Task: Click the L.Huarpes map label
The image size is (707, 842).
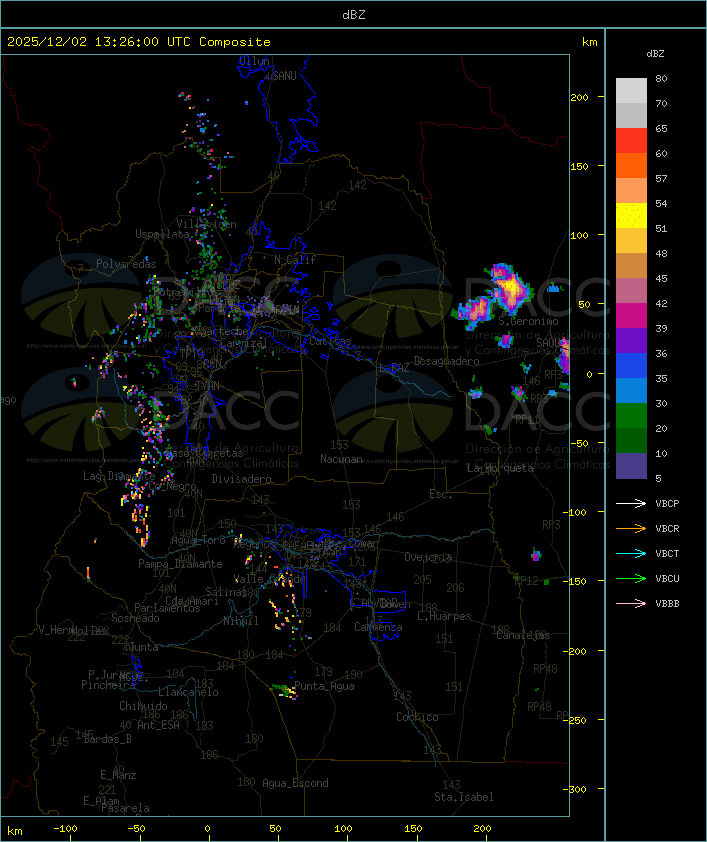Action: [x=444, y=616]
